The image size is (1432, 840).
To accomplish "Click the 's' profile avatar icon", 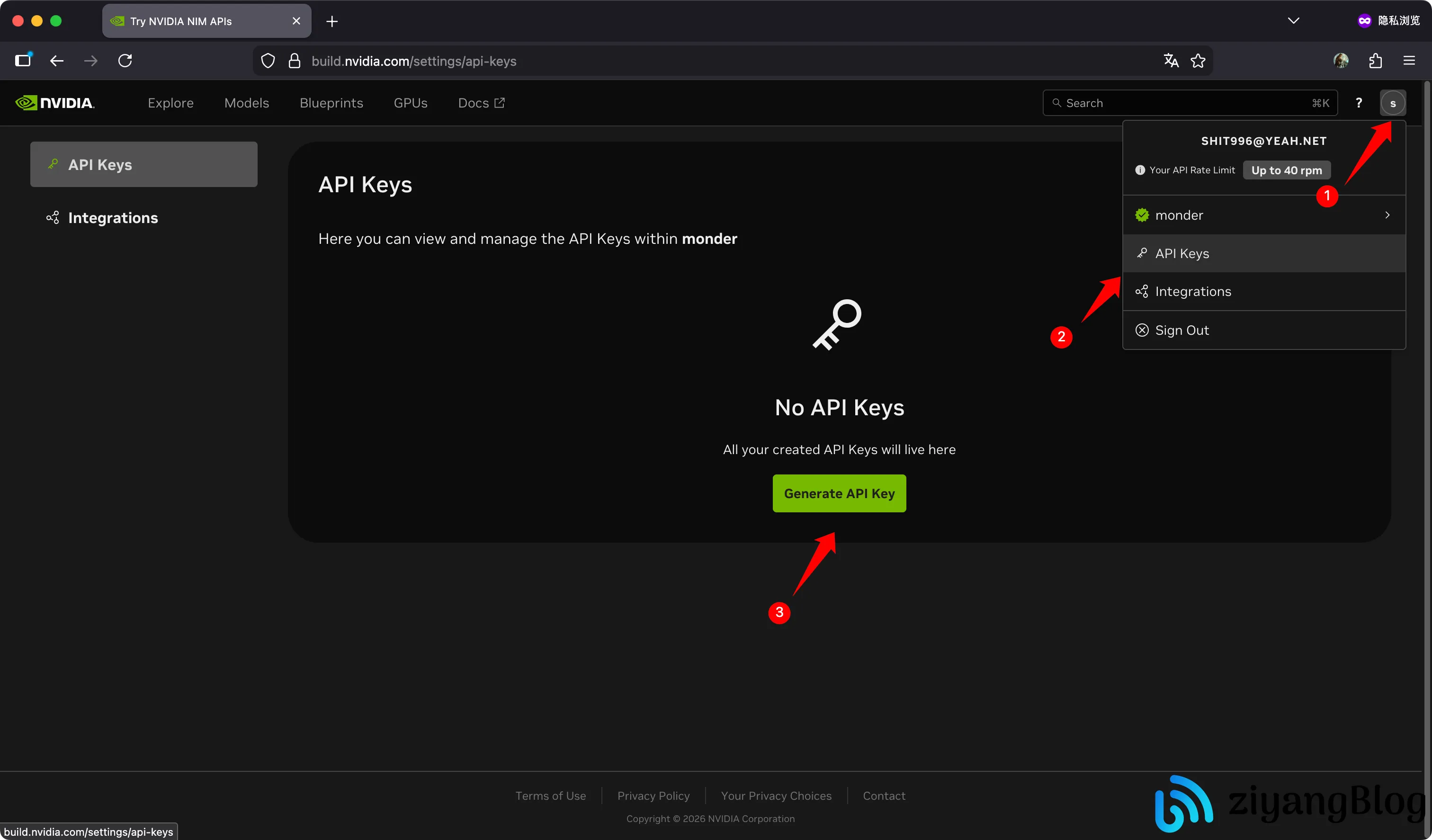I will tap(1393, 103).
